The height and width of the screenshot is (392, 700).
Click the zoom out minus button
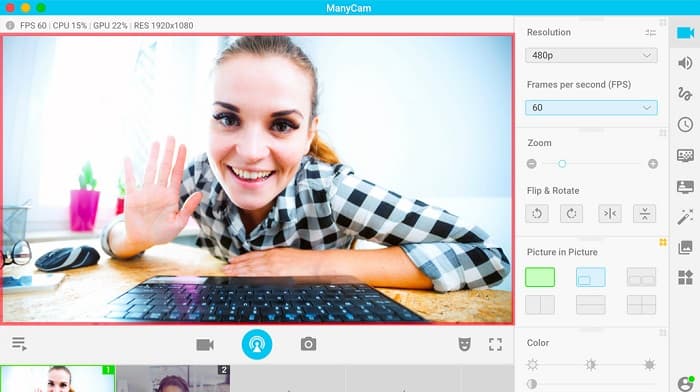531,164
